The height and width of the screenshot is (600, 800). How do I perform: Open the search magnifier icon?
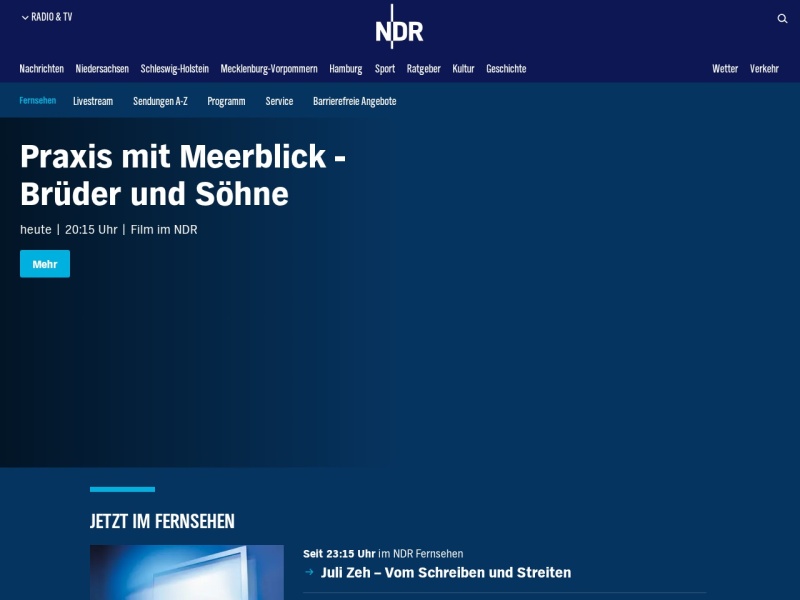point(782,19)
